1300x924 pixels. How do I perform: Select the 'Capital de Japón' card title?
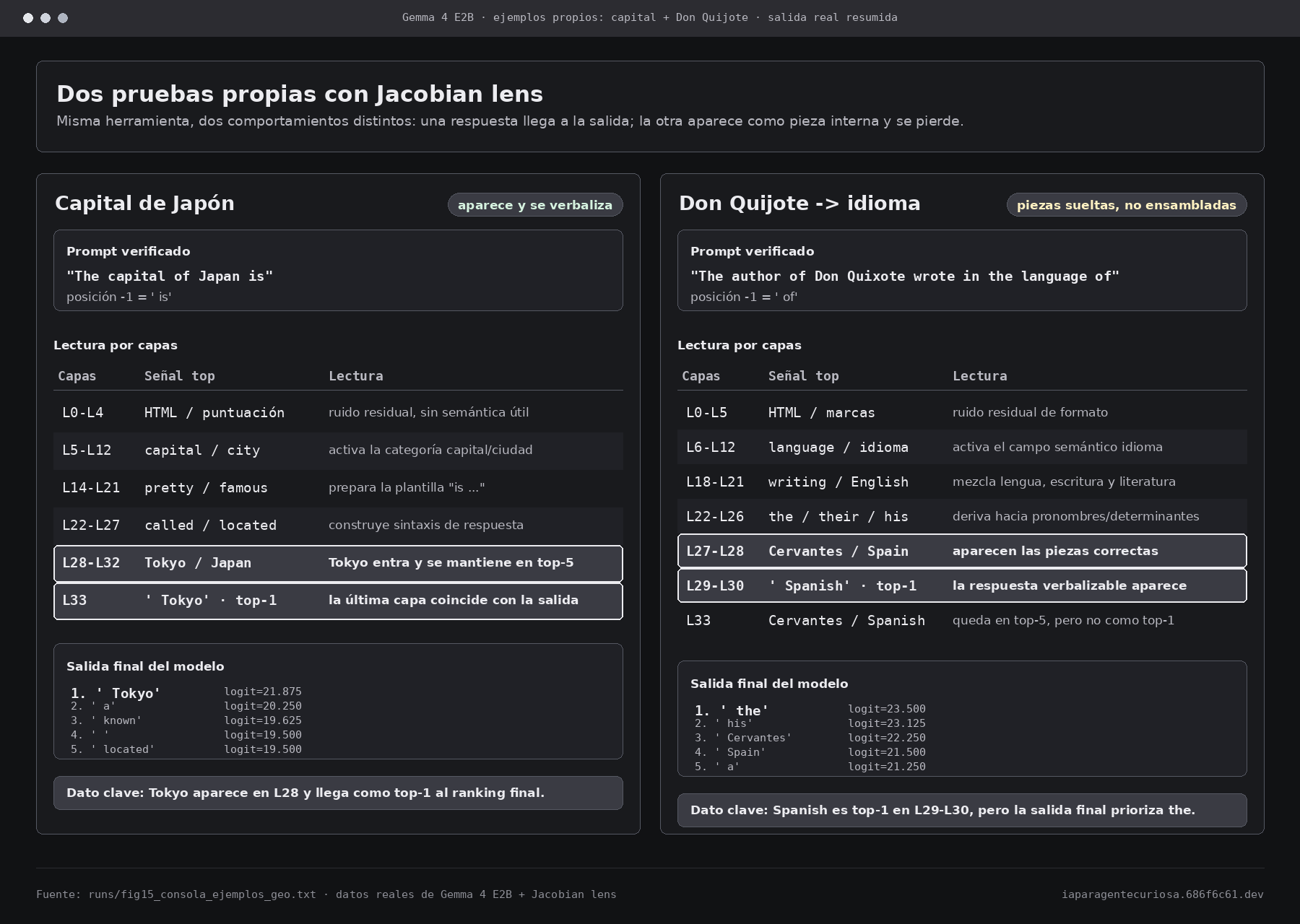(x=144, y=204)
